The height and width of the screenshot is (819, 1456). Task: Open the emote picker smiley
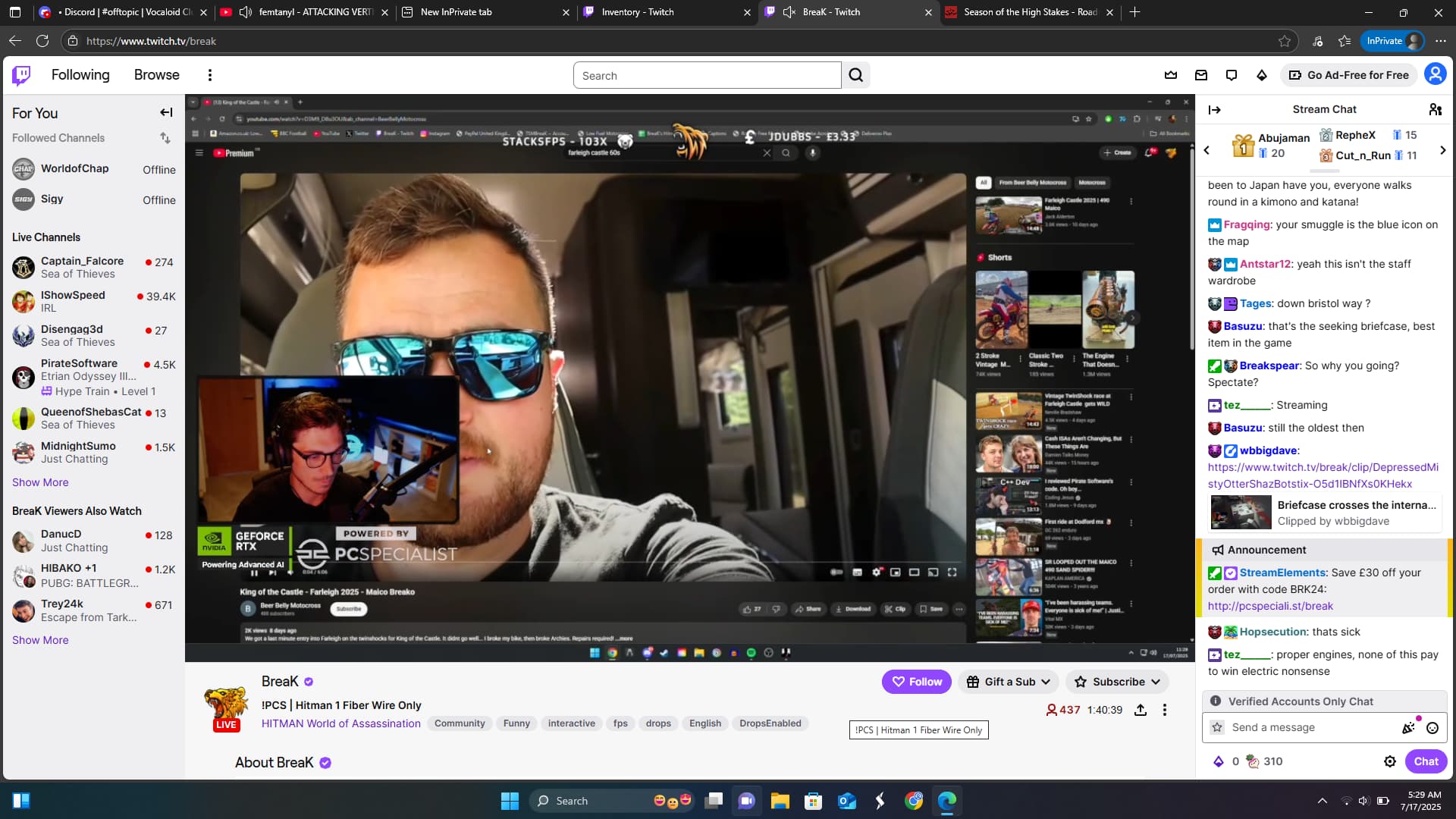[x=1432, y=728]
